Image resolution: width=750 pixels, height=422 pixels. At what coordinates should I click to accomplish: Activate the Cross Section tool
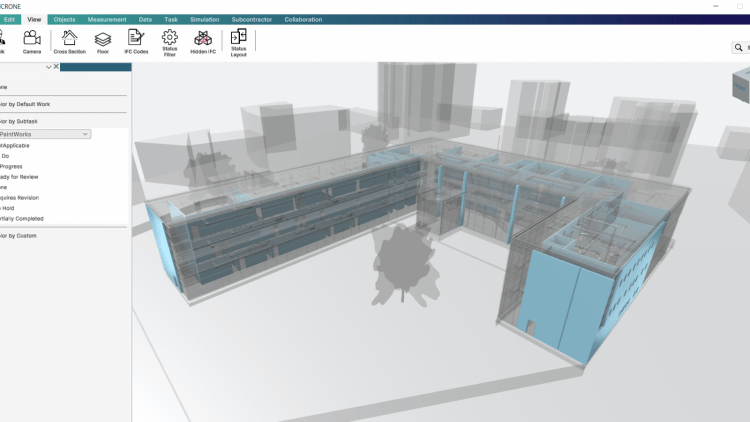pyautogui.click(x=69, y=41)
